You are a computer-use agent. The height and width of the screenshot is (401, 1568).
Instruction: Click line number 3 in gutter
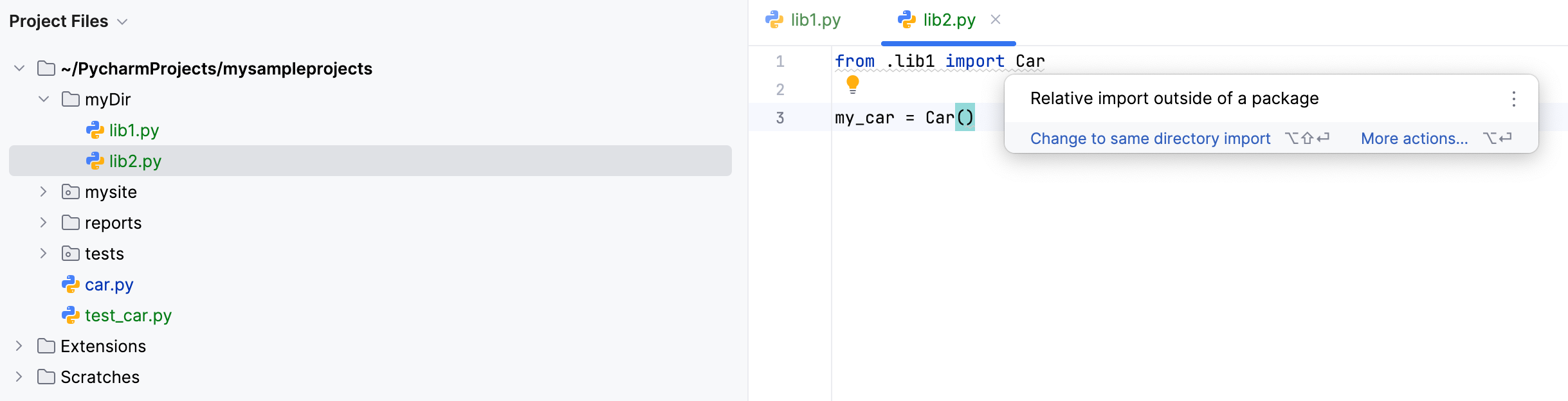coord(780,118)
